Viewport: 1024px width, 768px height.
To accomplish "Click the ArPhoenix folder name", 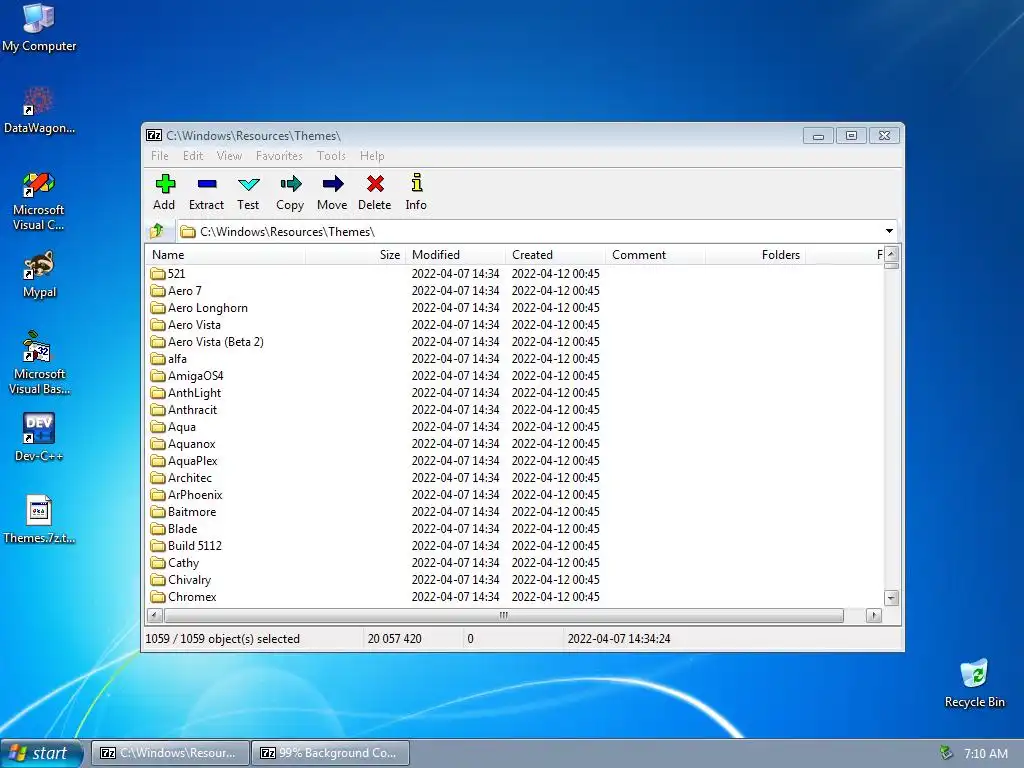I will click(195, 494).
